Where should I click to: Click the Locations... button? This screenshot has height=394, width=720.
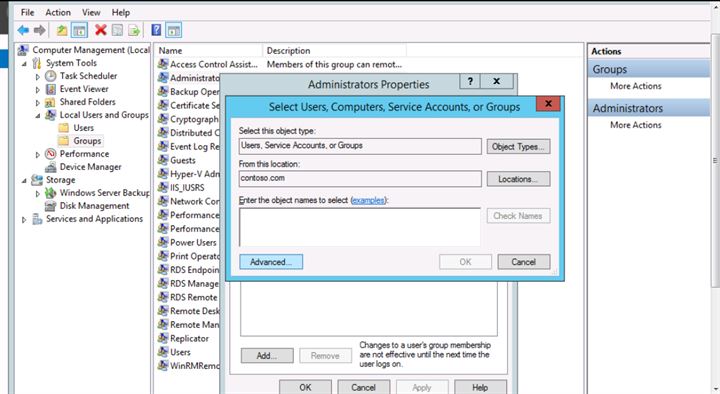[x=518, y=179]
